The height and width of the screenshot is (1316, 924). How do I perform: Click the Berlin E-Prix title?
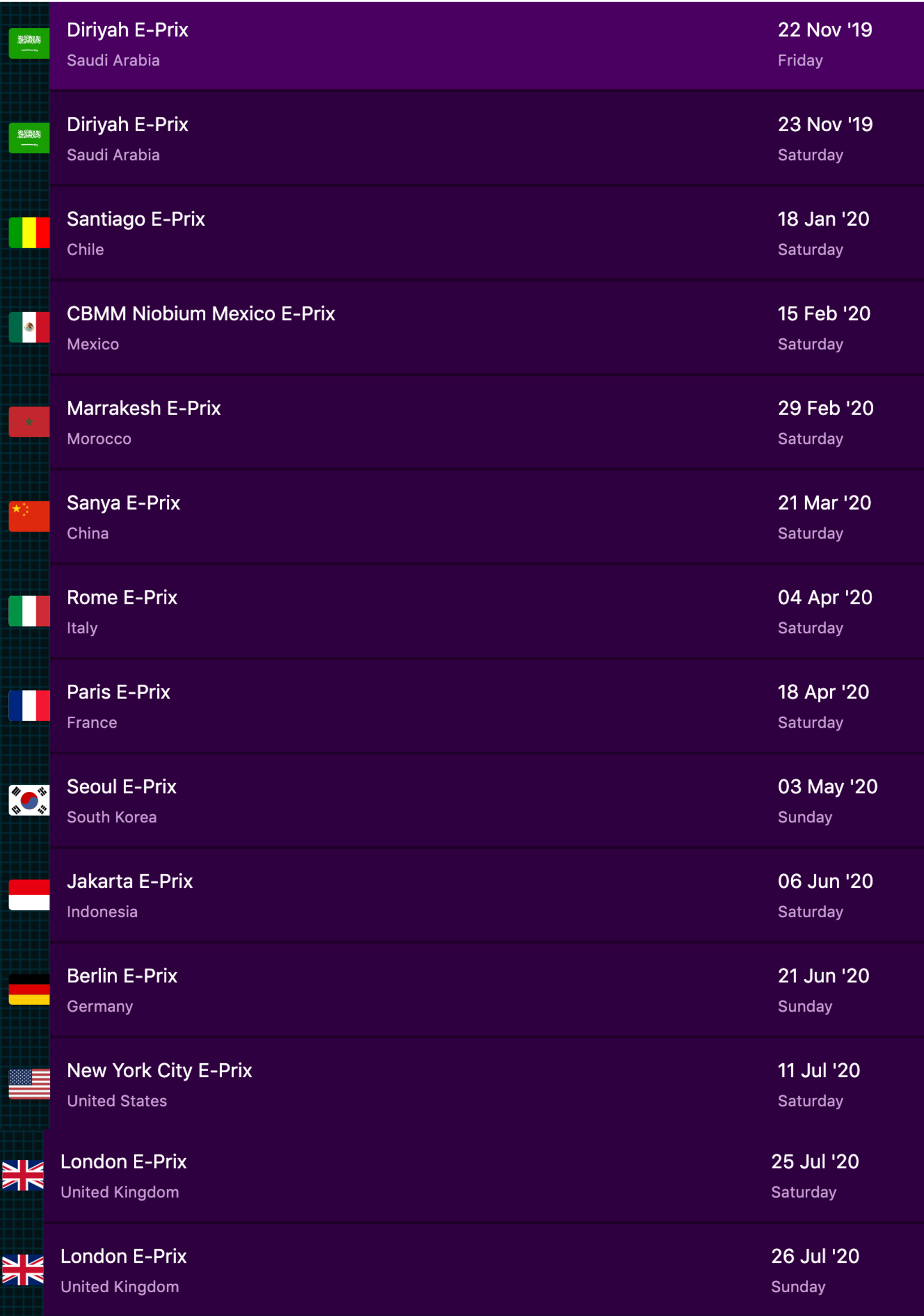click(x=122, y=976)
